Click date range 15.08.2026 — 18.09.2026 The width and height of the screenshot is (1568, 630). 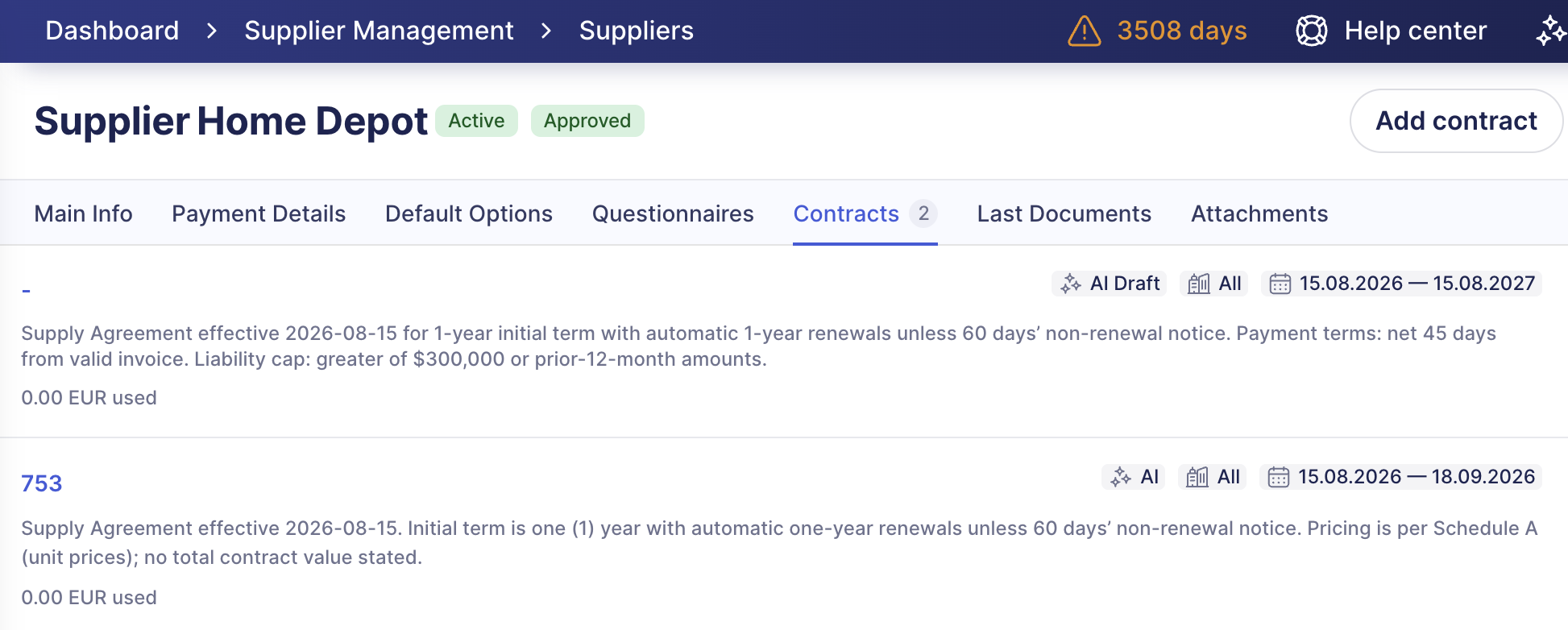(1417, 477)
